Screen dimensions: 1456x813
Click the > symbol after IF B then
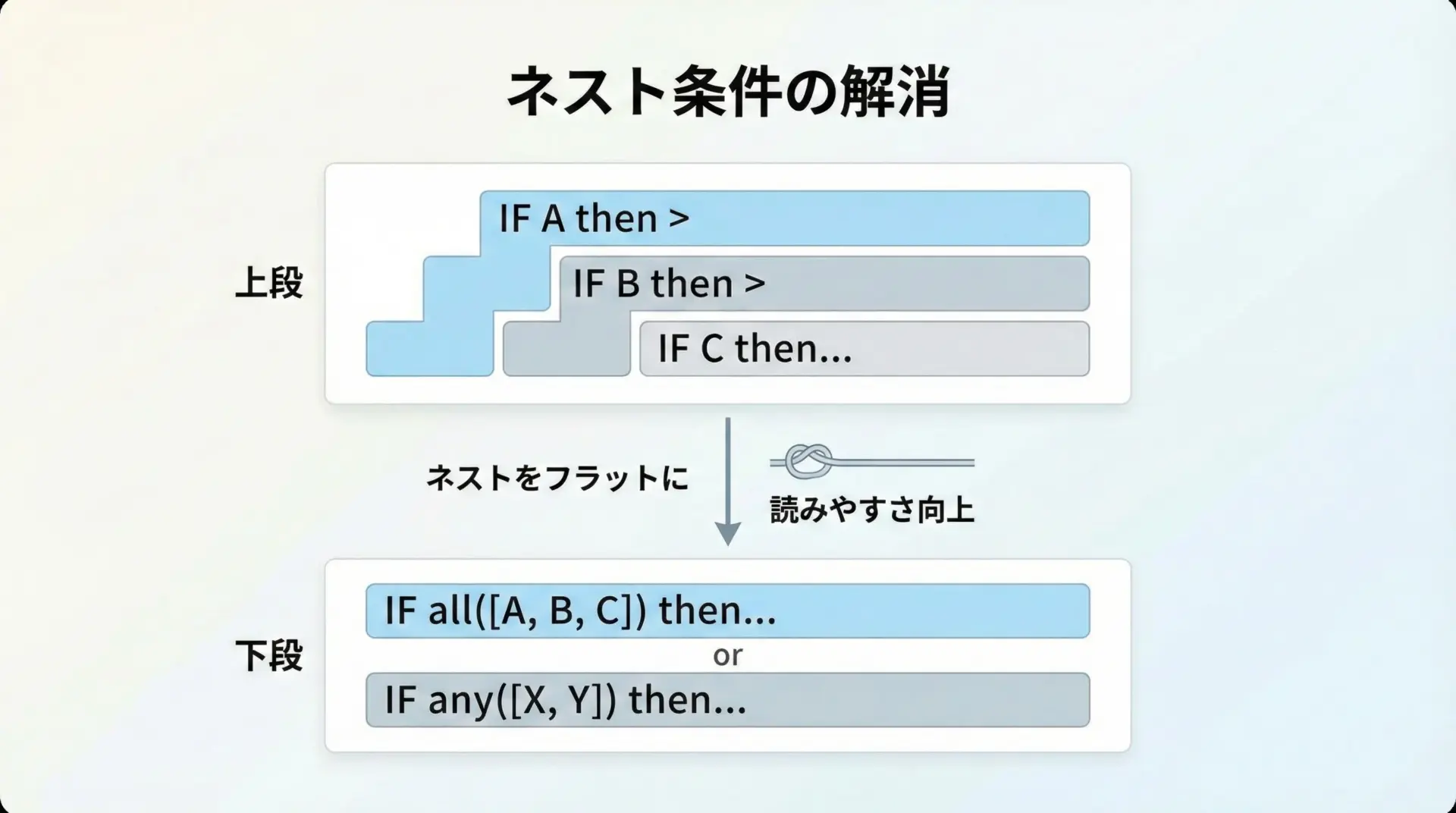click(x=754, y=284)
